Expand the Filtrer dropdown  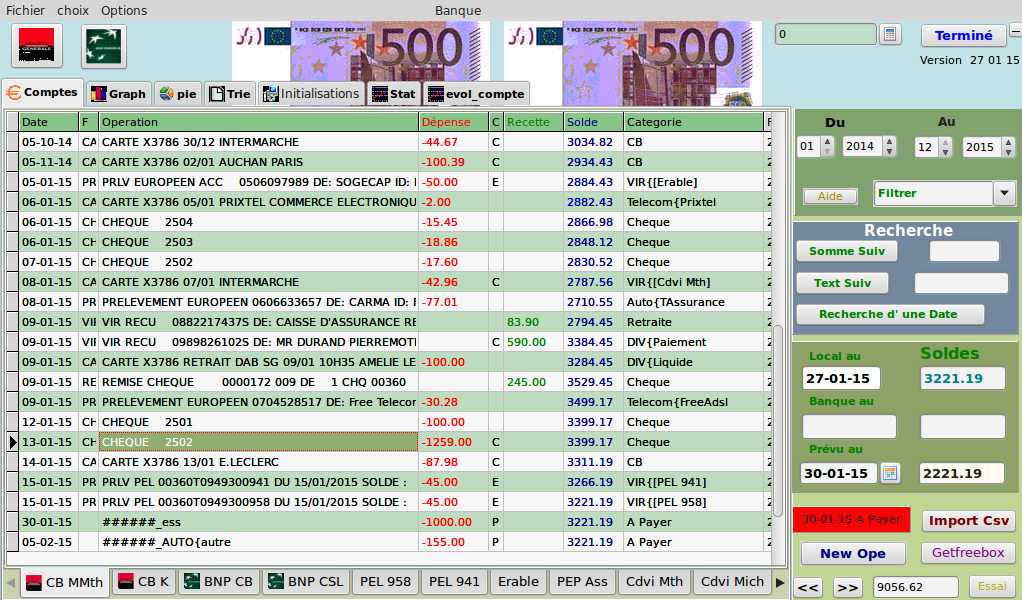pos(1004,194)
